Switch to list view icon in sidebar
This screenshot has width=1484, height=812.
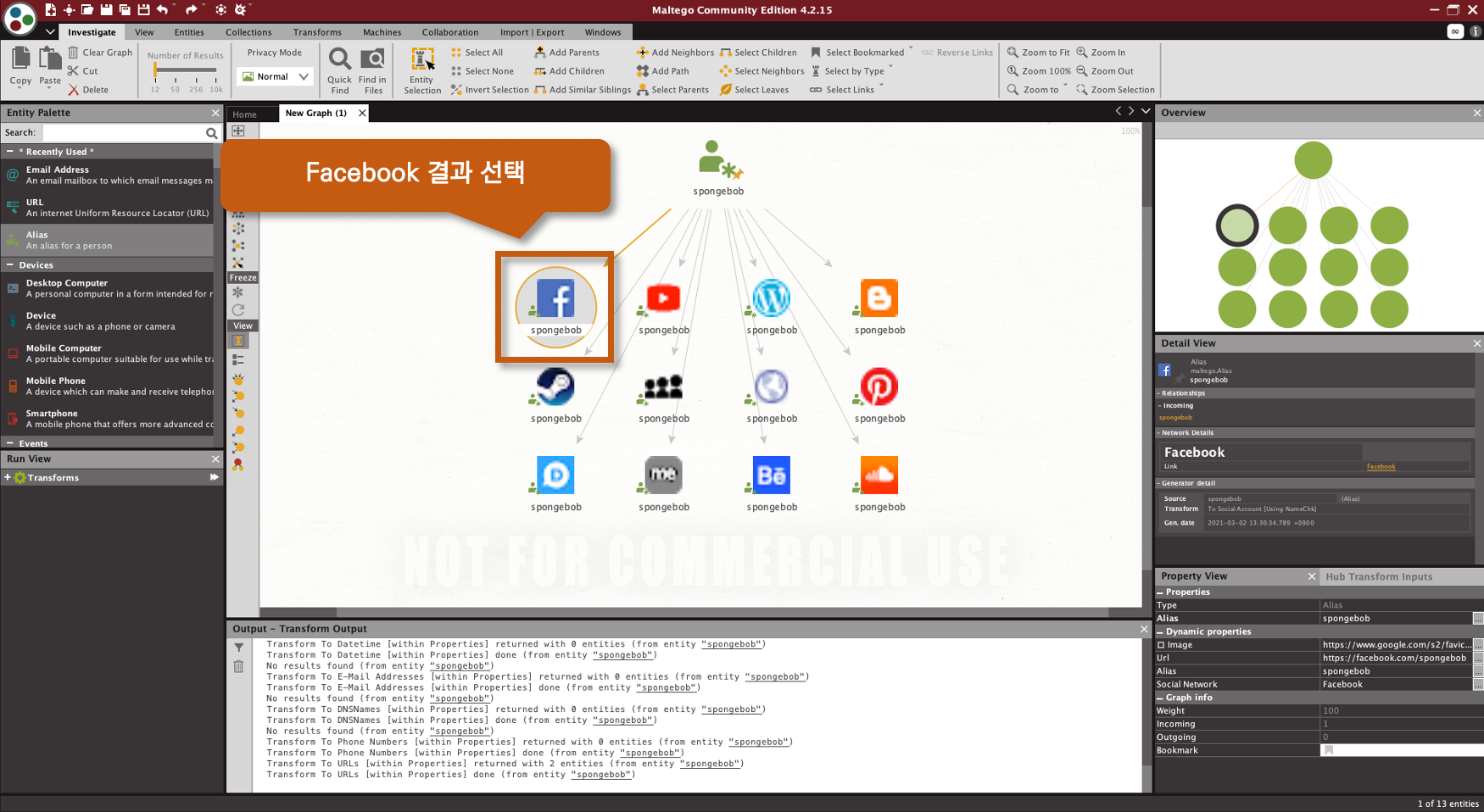point(238,359)
